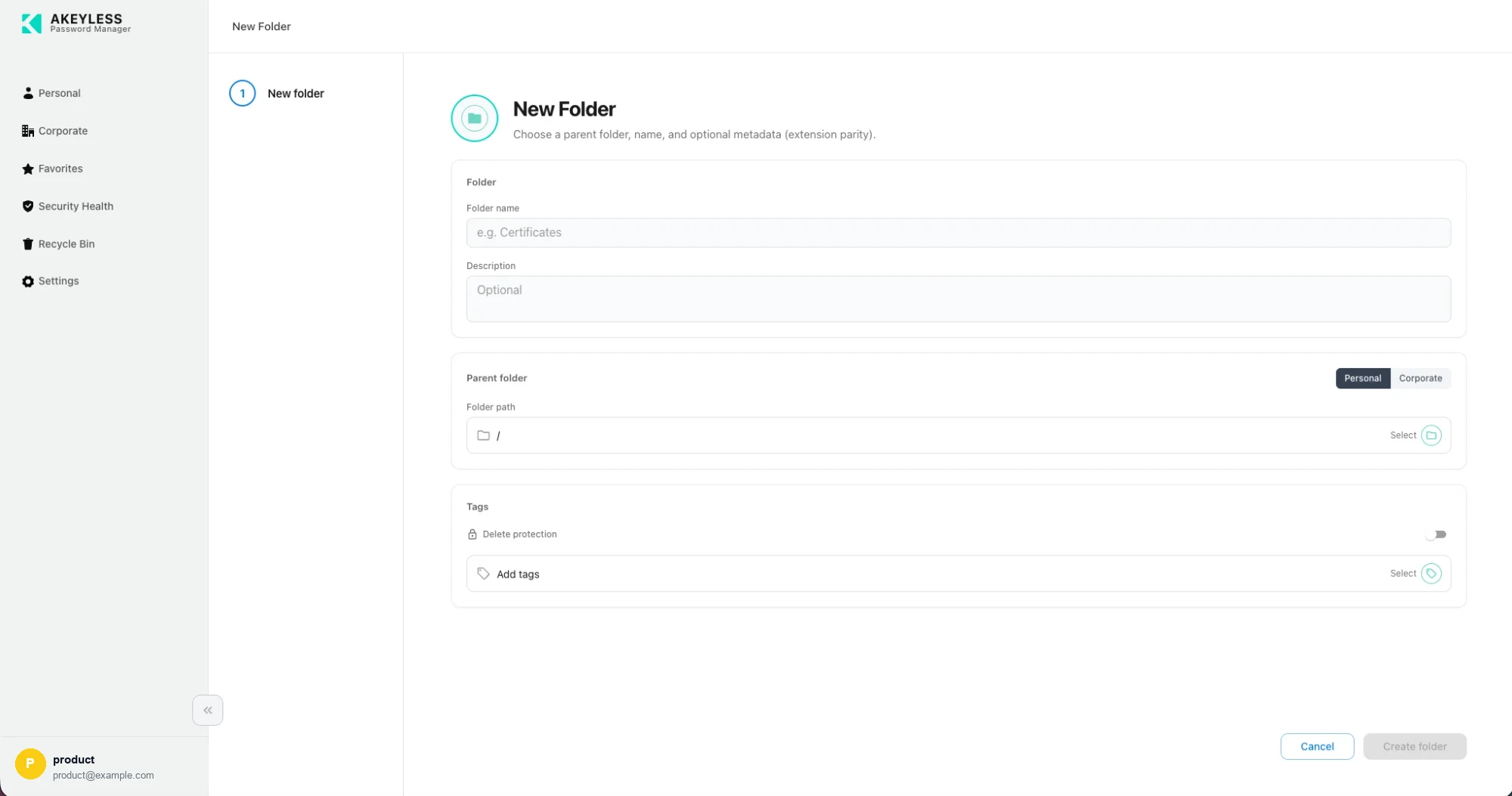The height and width of the screenshot is (796, 1512).
Task: Click the product@example.com email text
Action: 104,776
